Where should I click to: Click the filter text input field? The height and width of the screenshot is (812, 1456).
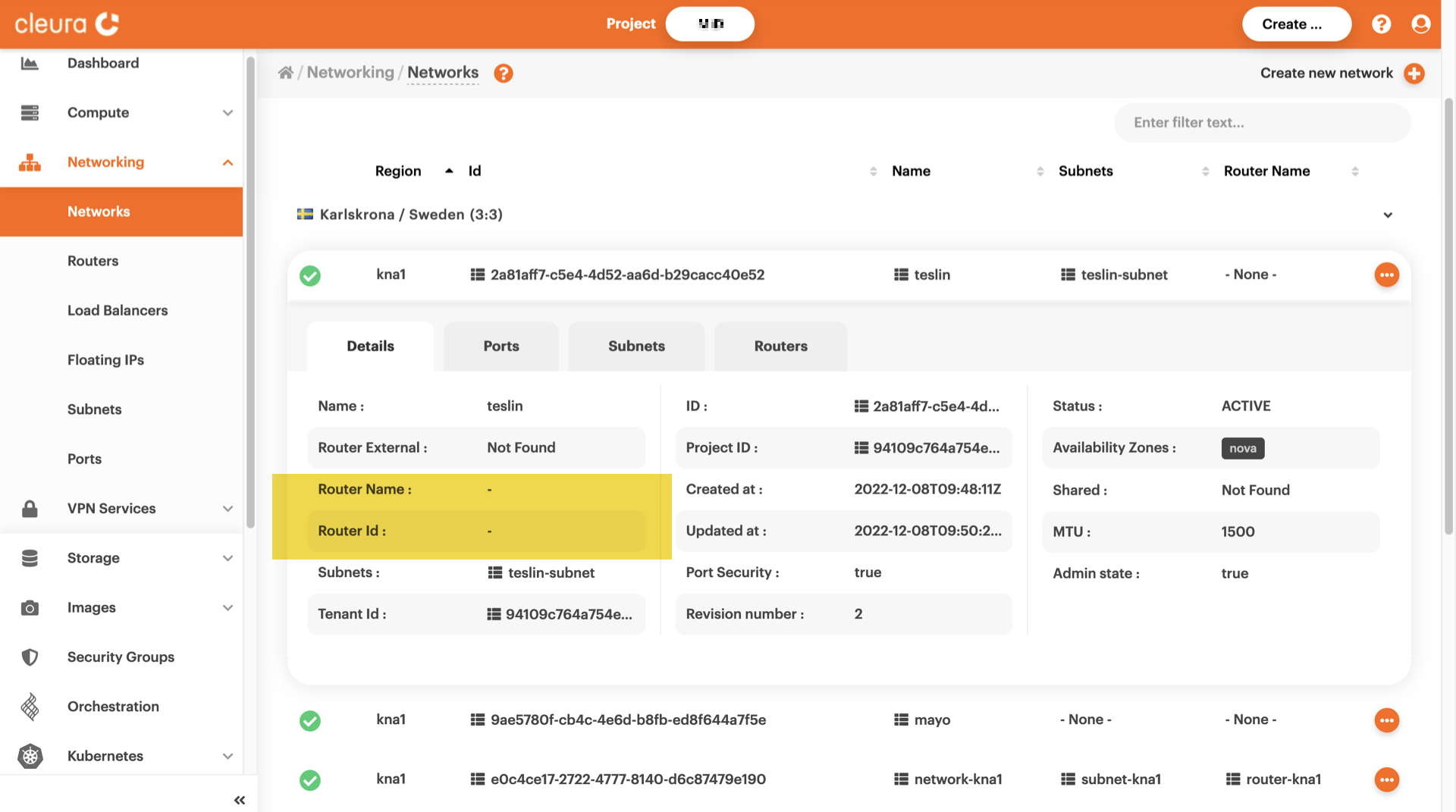[1262, 123]
